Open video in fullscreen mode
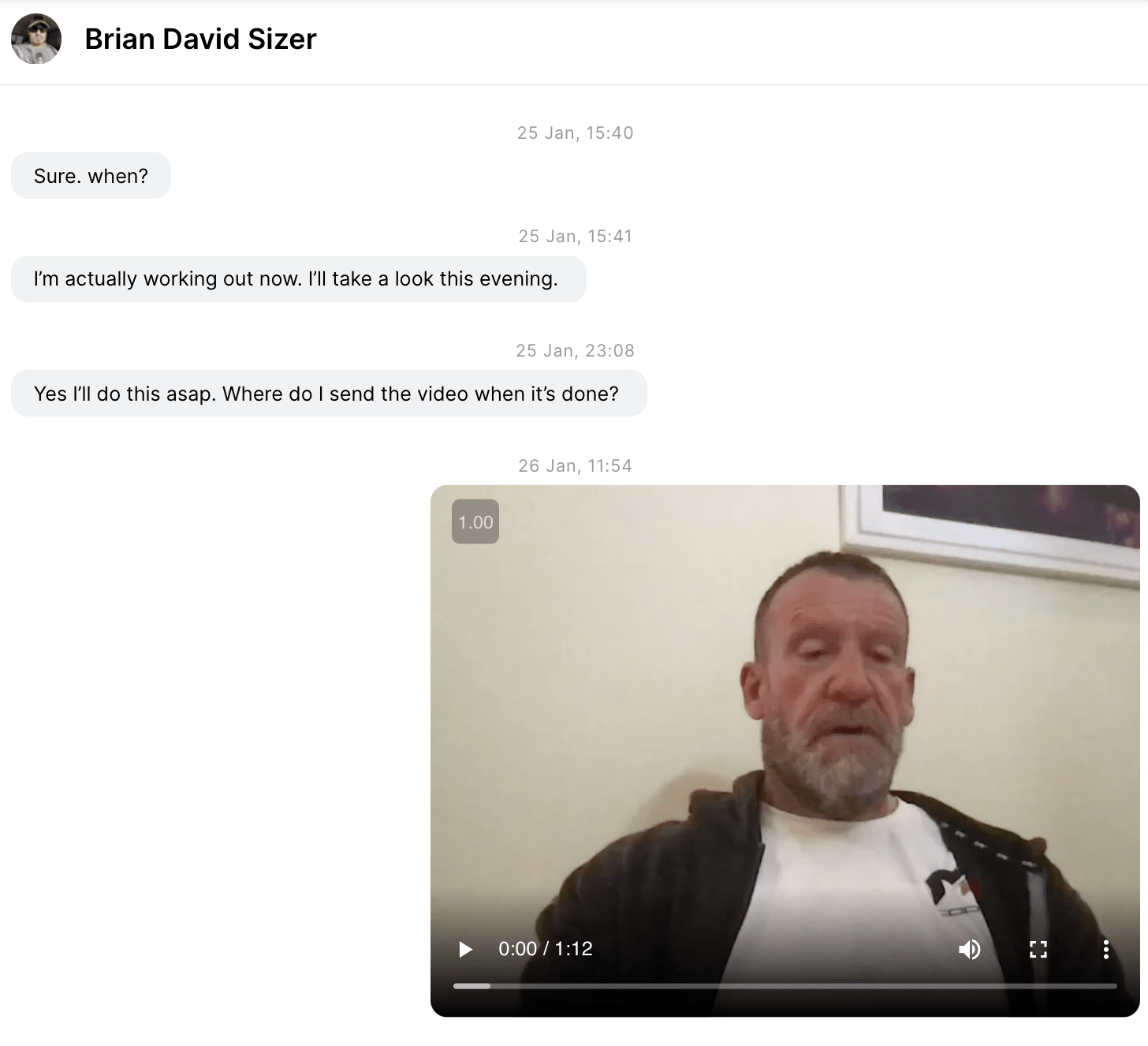 coord(1038,949)
